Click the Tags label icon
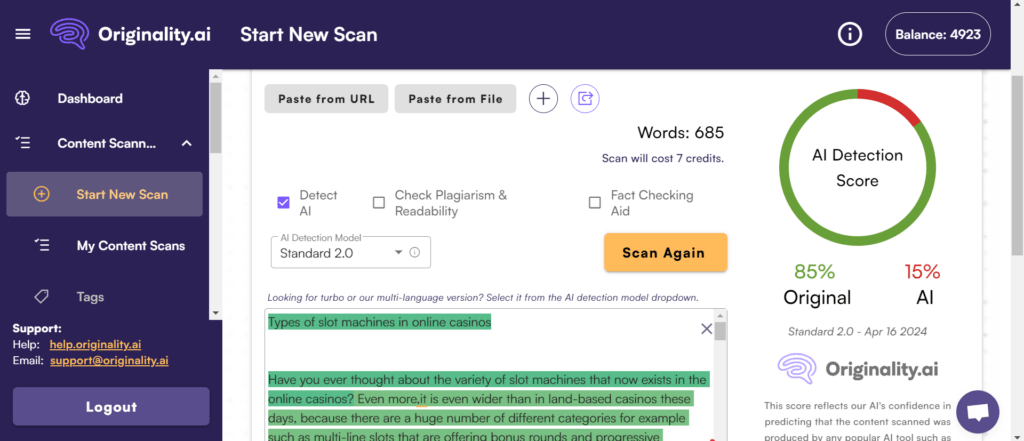This screenshot has height=441, width=1024. click(x=42, y=297)
